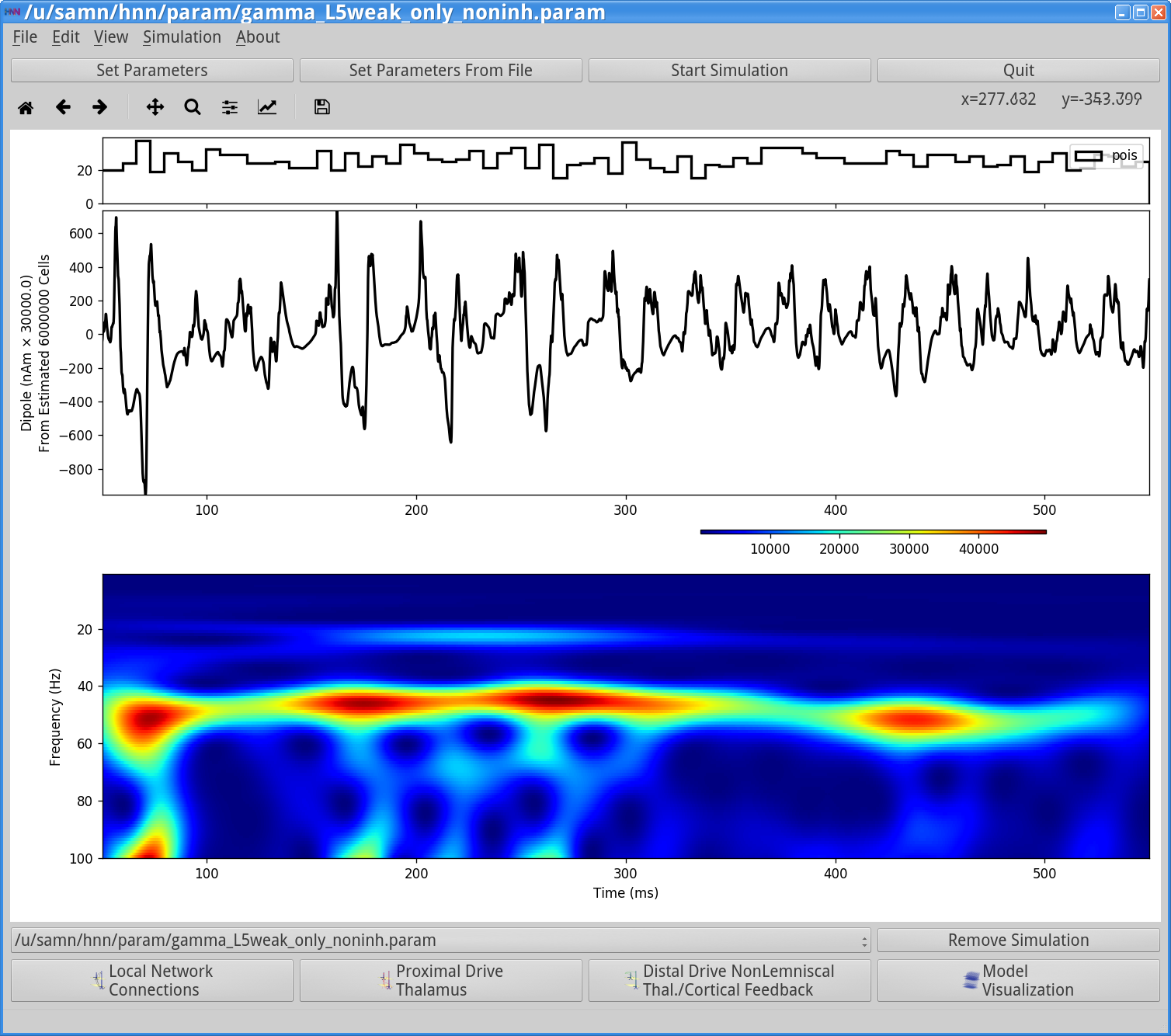Open the Edit menu
The height and width of the screenshot is (1036, 1171).
tap(66, 37)
